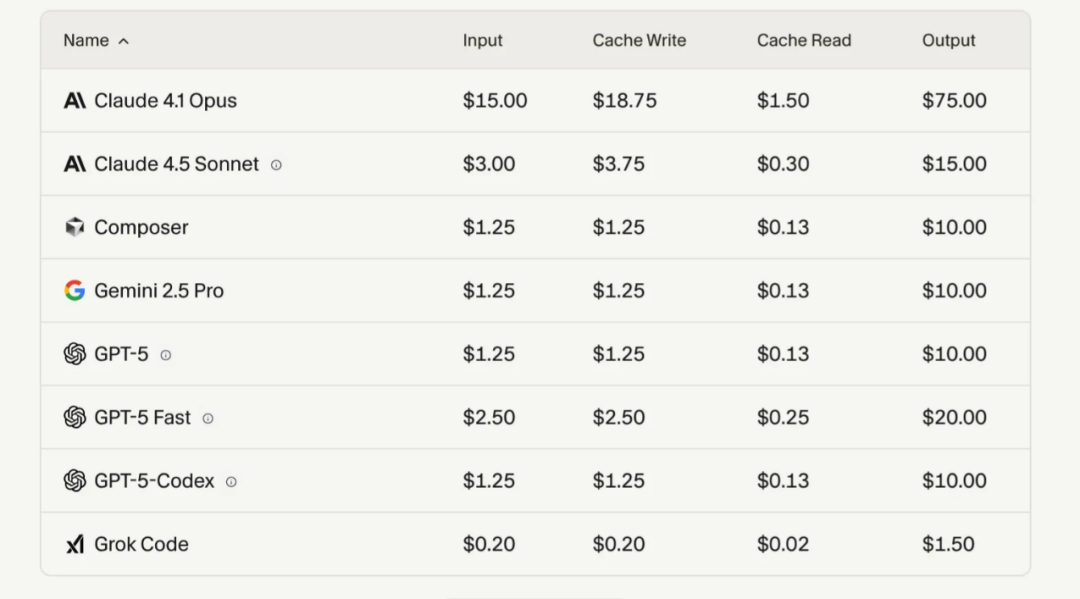This screenshot has width=1080, height=599.
Task: Select the Gemini 2.5 Pro model name
Action: [159, 291]
